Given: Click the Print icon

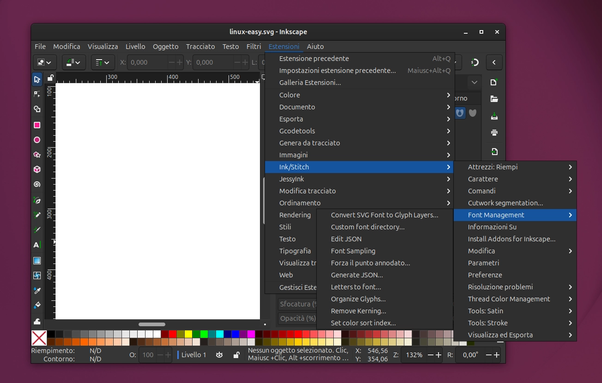Looking at the screenshot, I should [494, 133].
